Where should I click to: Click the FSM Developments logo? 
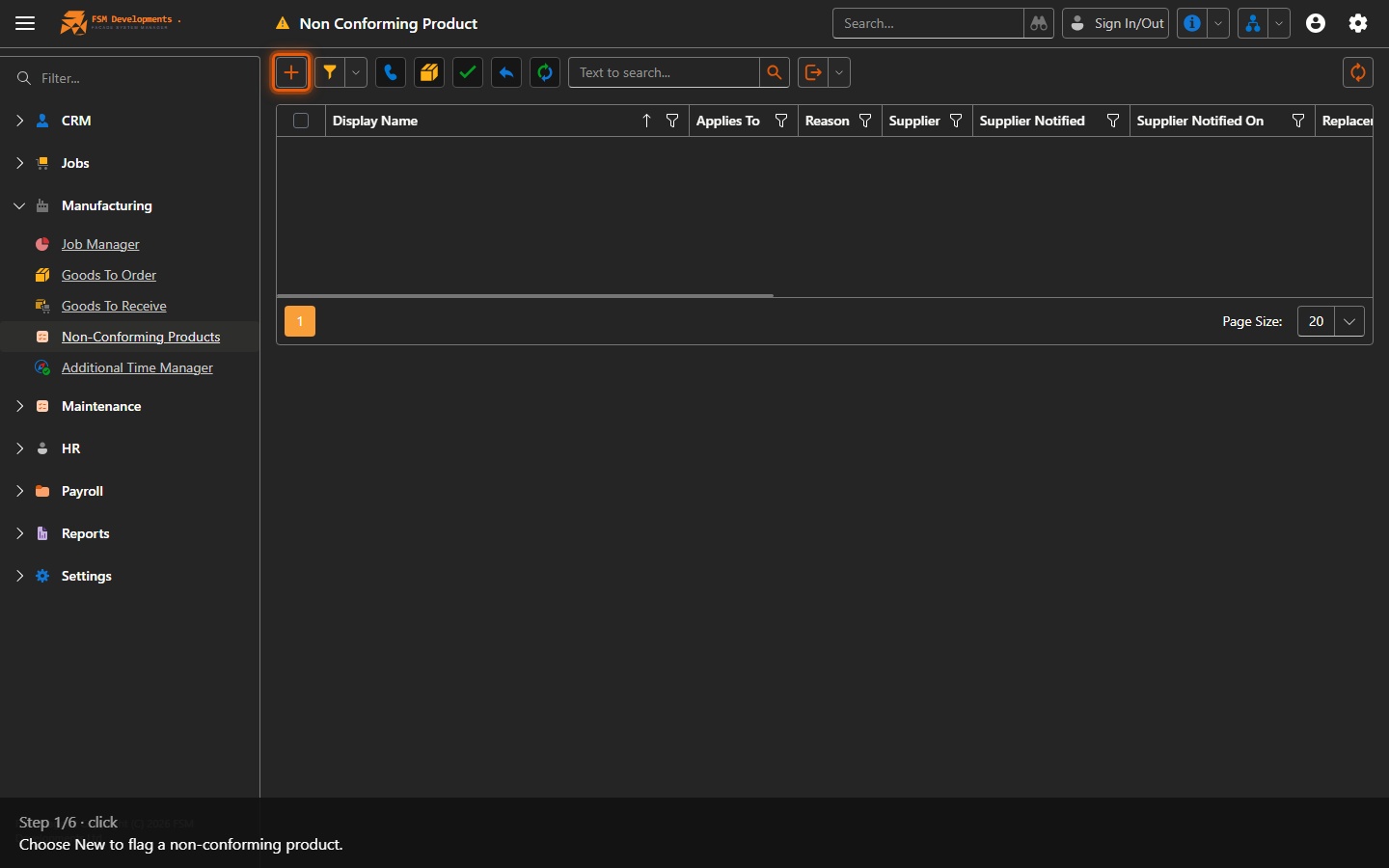coord(119,22)
